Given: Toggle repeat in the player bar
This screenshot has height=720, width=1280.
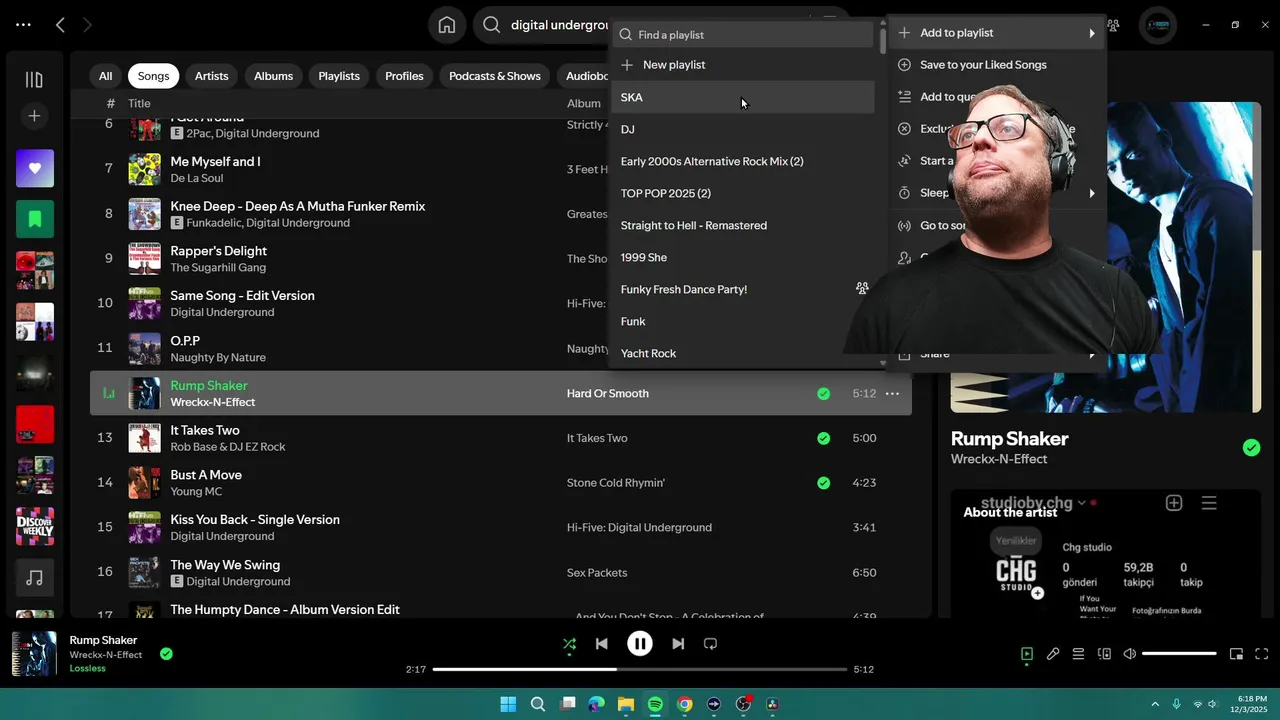Looking at the screenshot, I should [710, 644].
